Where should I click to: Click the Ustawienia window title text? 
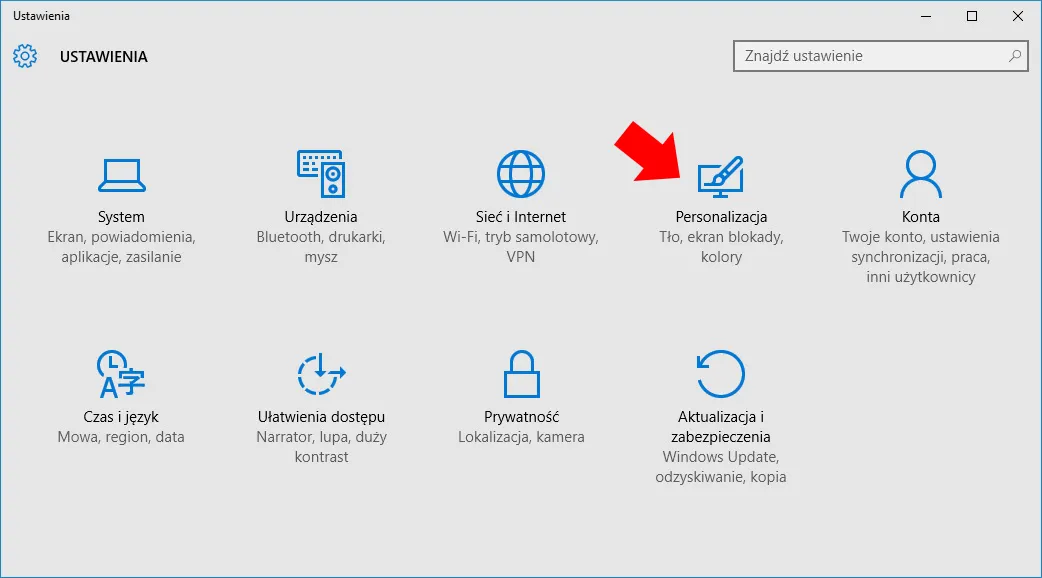point(41,16)
